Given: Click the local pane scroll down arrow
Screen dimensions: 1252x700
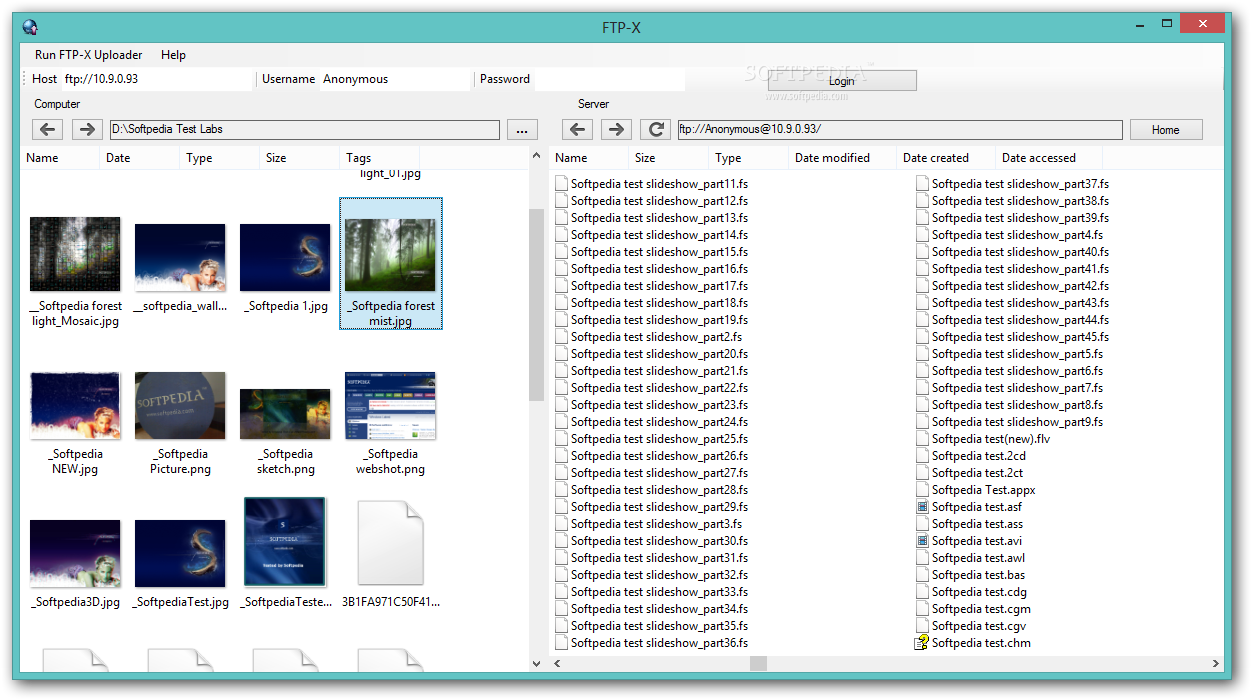Looking at the screenshot, I should click(x=536, y=662).
